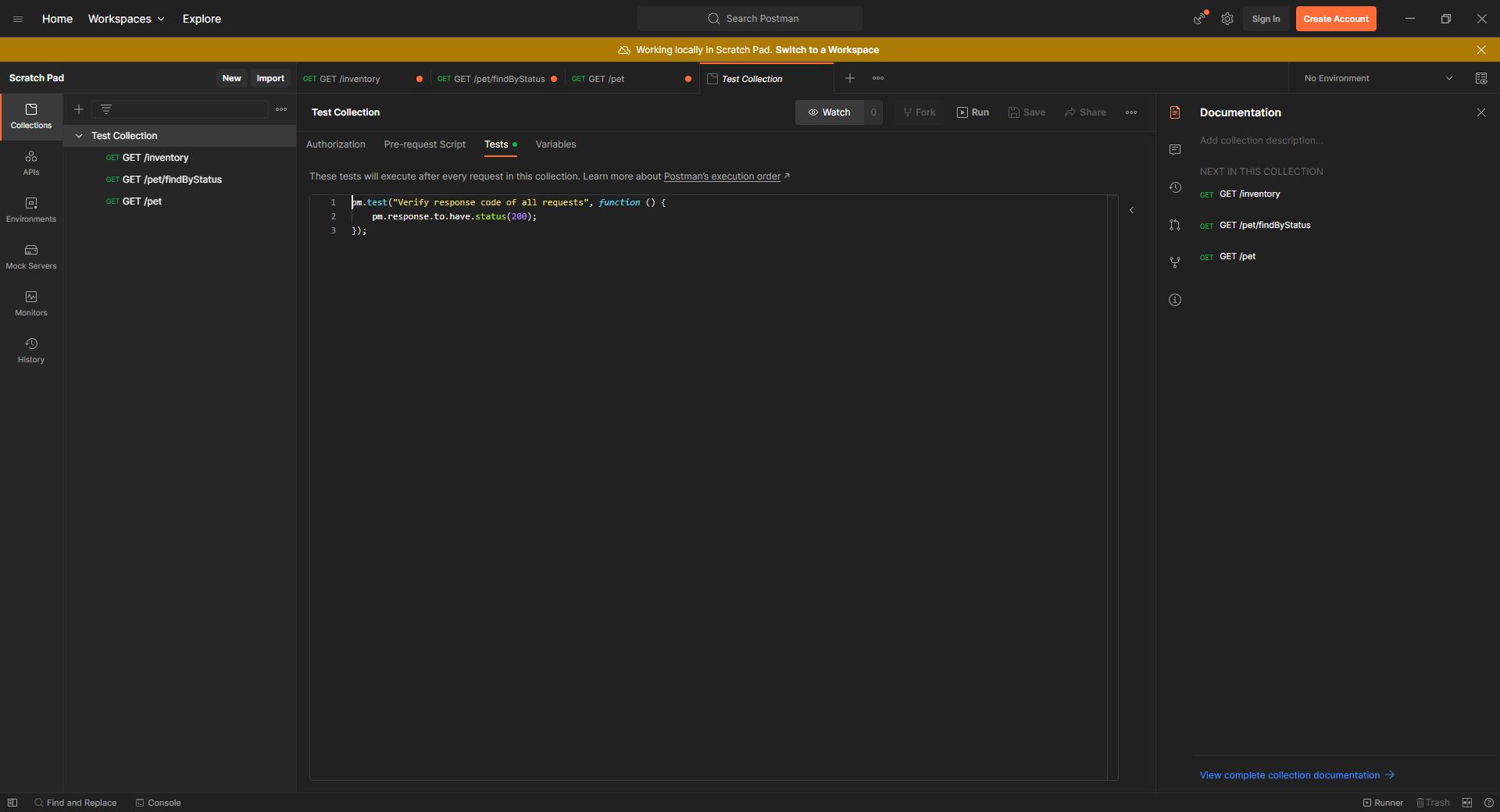Click the Sign In button
The width and height of the screenshot is (1500, 812).
(1266, 19)
